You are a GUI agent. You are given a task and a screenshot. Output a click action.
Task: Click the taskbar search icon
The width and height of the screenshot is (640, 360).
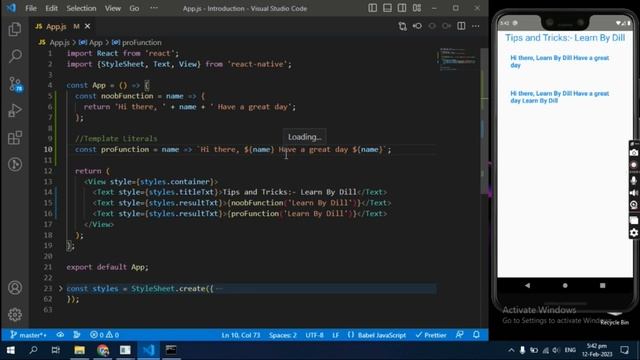tap(33, 350)
